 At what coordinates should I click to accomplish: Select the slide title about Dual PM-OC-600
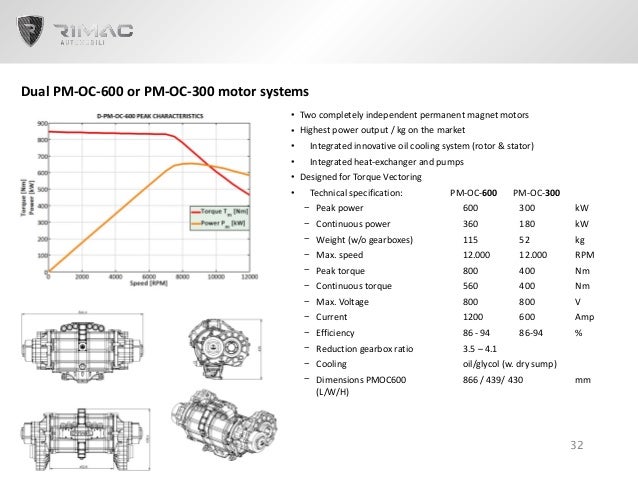click(165, 91)
